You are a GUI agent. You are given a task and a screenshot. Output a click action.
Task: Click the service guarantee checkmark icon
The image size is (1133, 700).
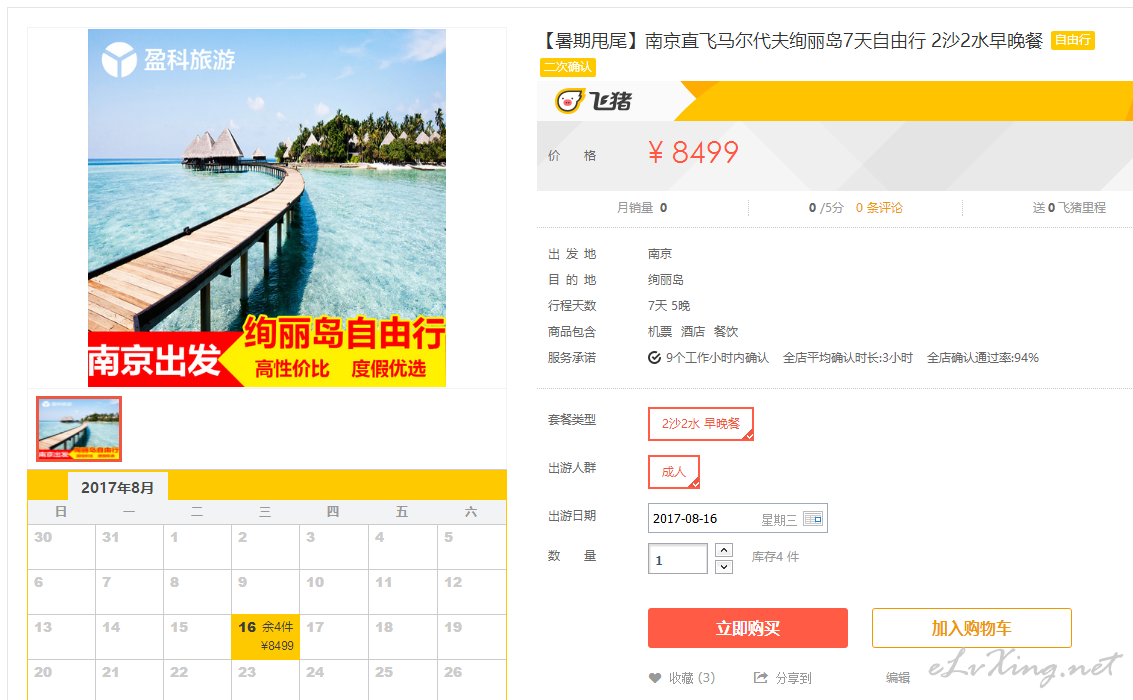pyautogui.click(x=654, y=358)
